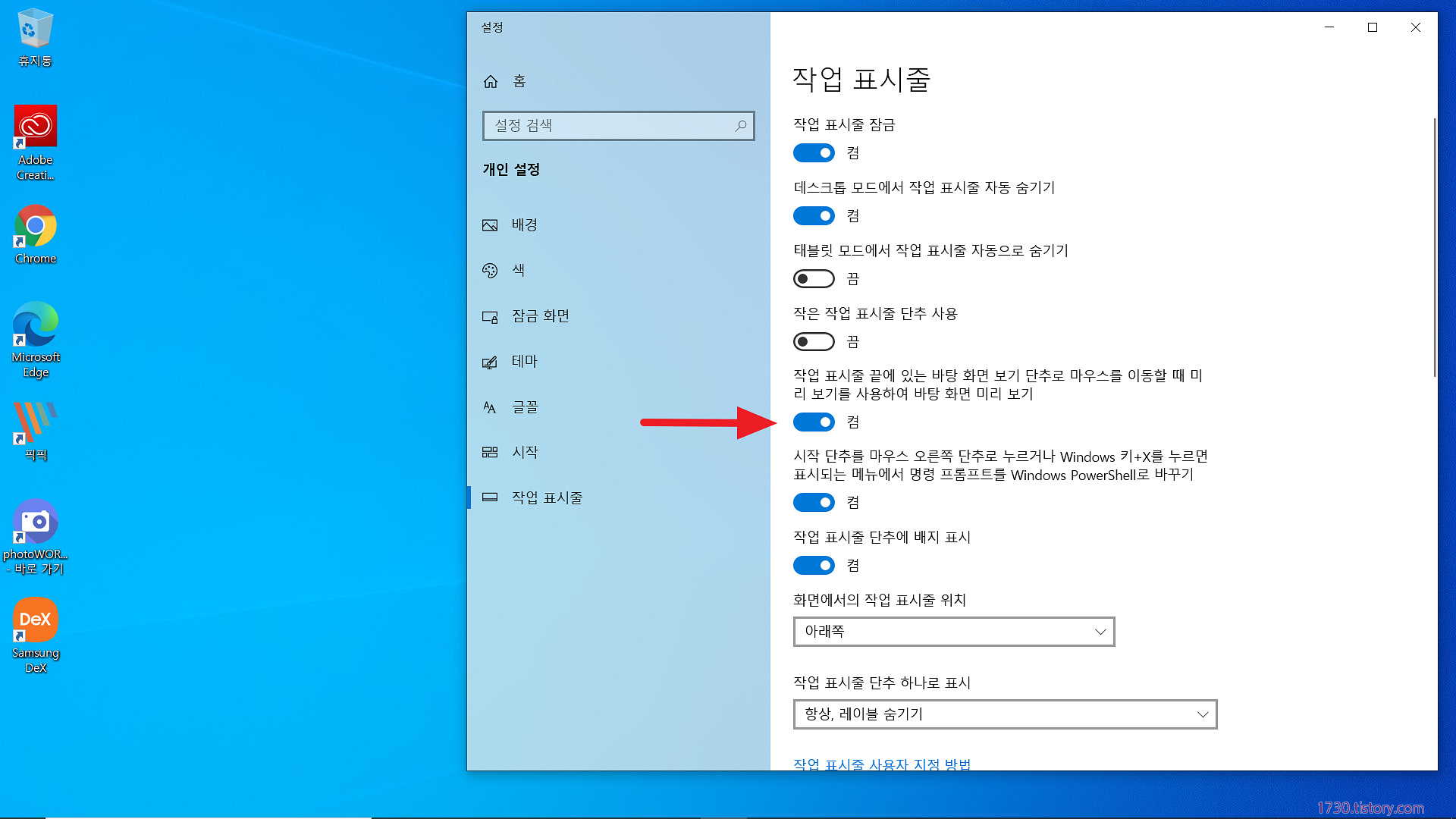
Task: Click the home icon in Settings sidebar
Action: pyautogui.click(x=491, y=81)
